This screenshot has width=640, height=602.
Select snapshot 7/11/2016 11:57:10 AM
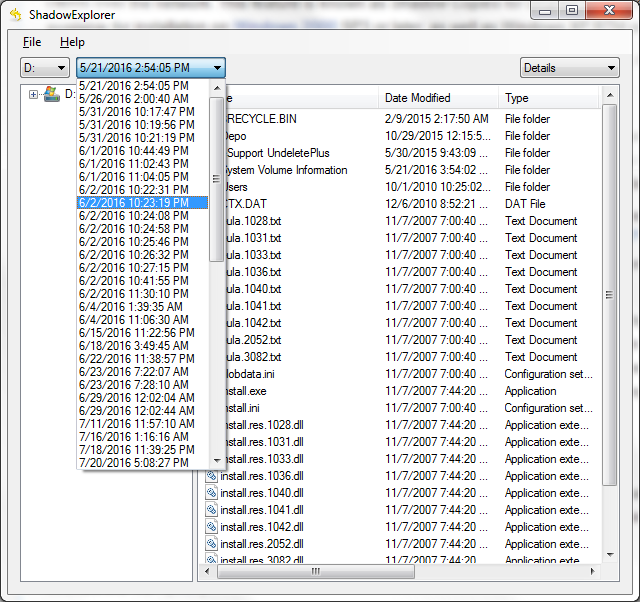click(x=142, y=424)
